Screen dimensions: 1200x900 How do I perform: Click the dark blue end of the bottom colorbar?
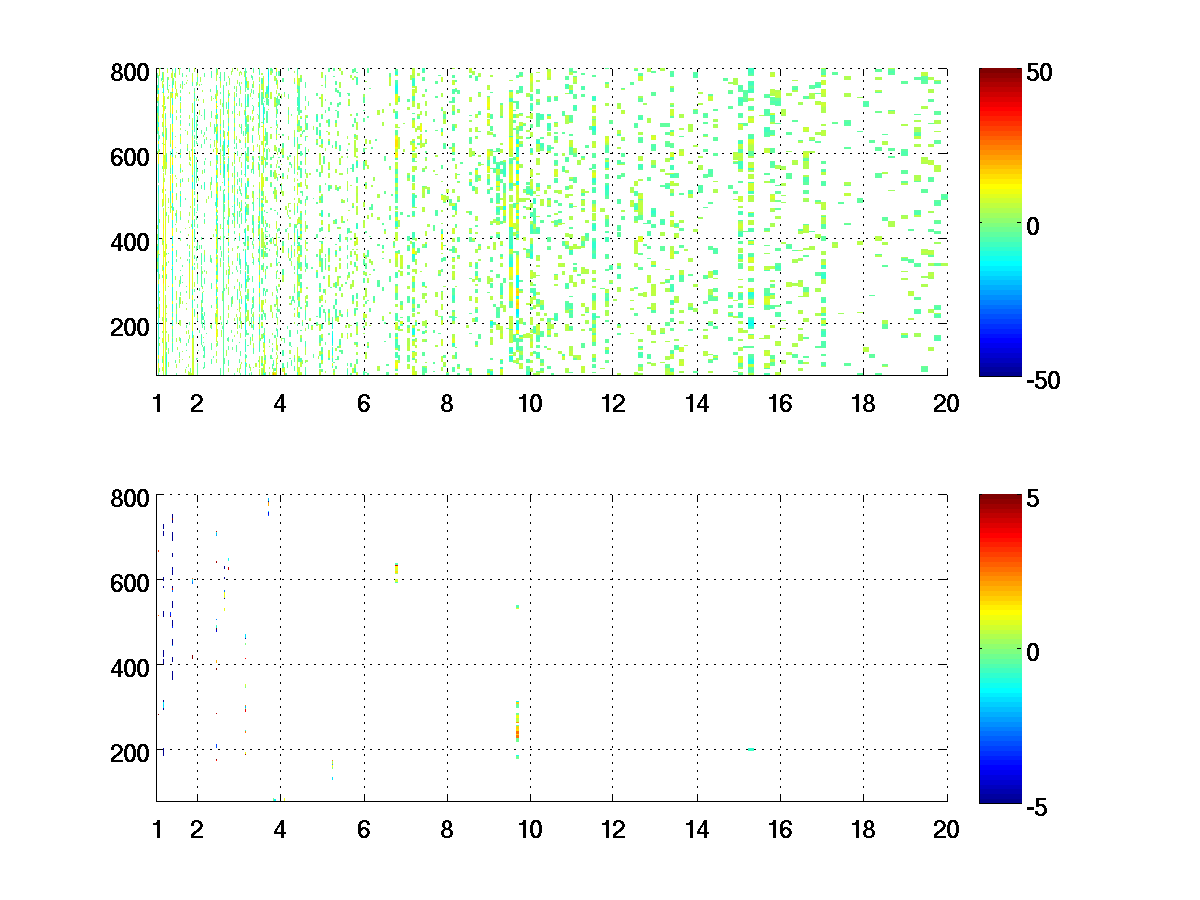pyautogui.click(x=1000, y=795)
